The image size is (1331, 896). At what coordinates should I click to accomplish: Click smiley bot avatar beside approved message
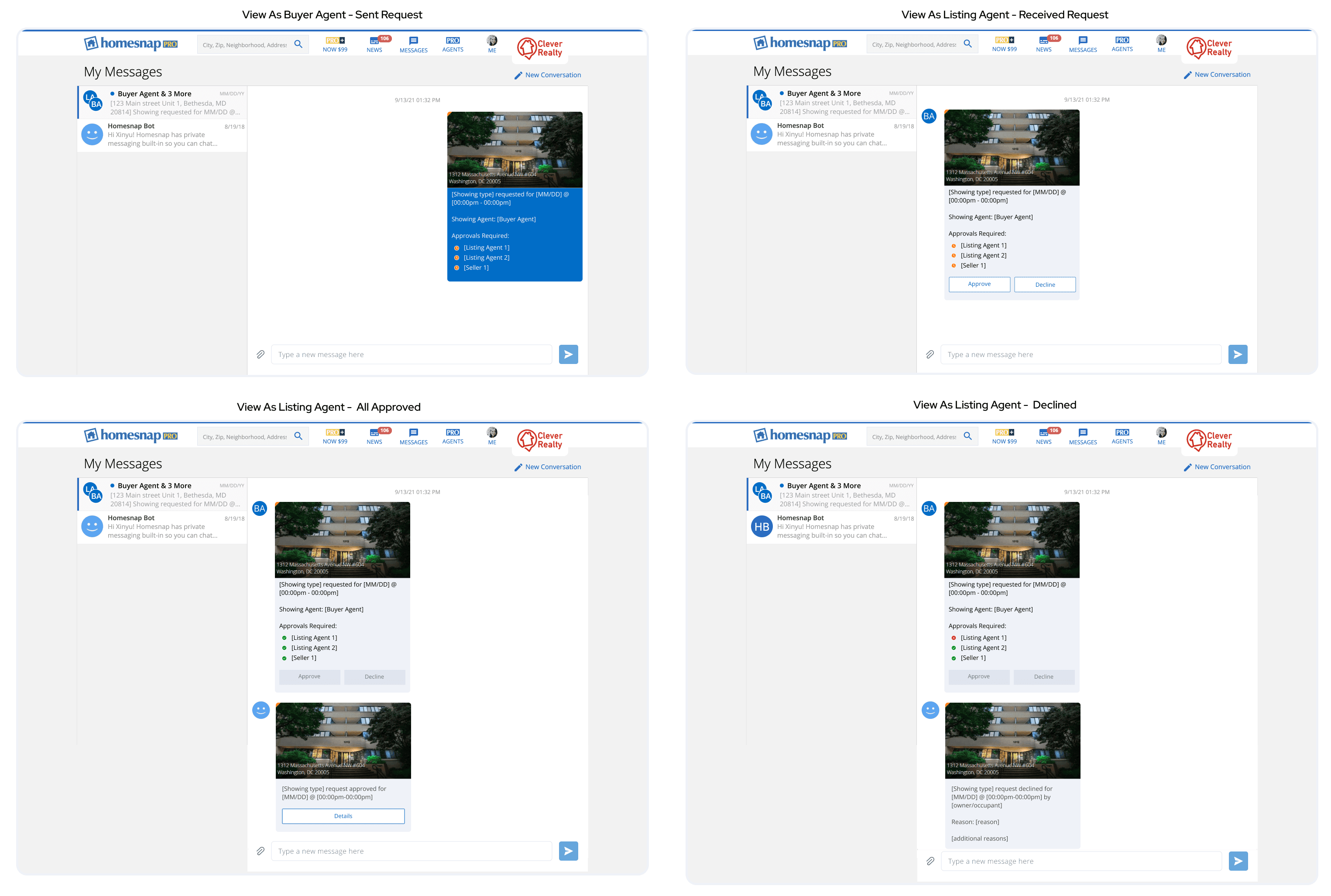(261, 710)
